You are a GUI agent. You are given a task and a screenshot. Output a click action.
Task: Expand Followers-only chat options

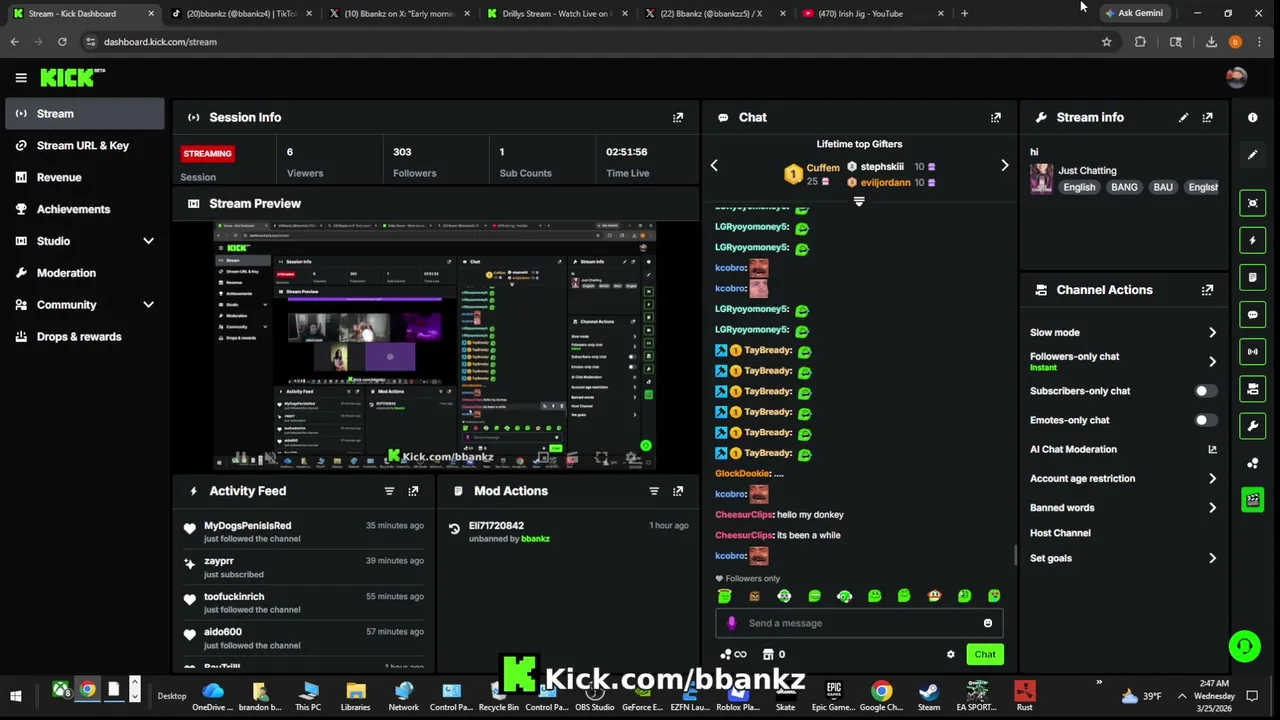point(1212,361)
